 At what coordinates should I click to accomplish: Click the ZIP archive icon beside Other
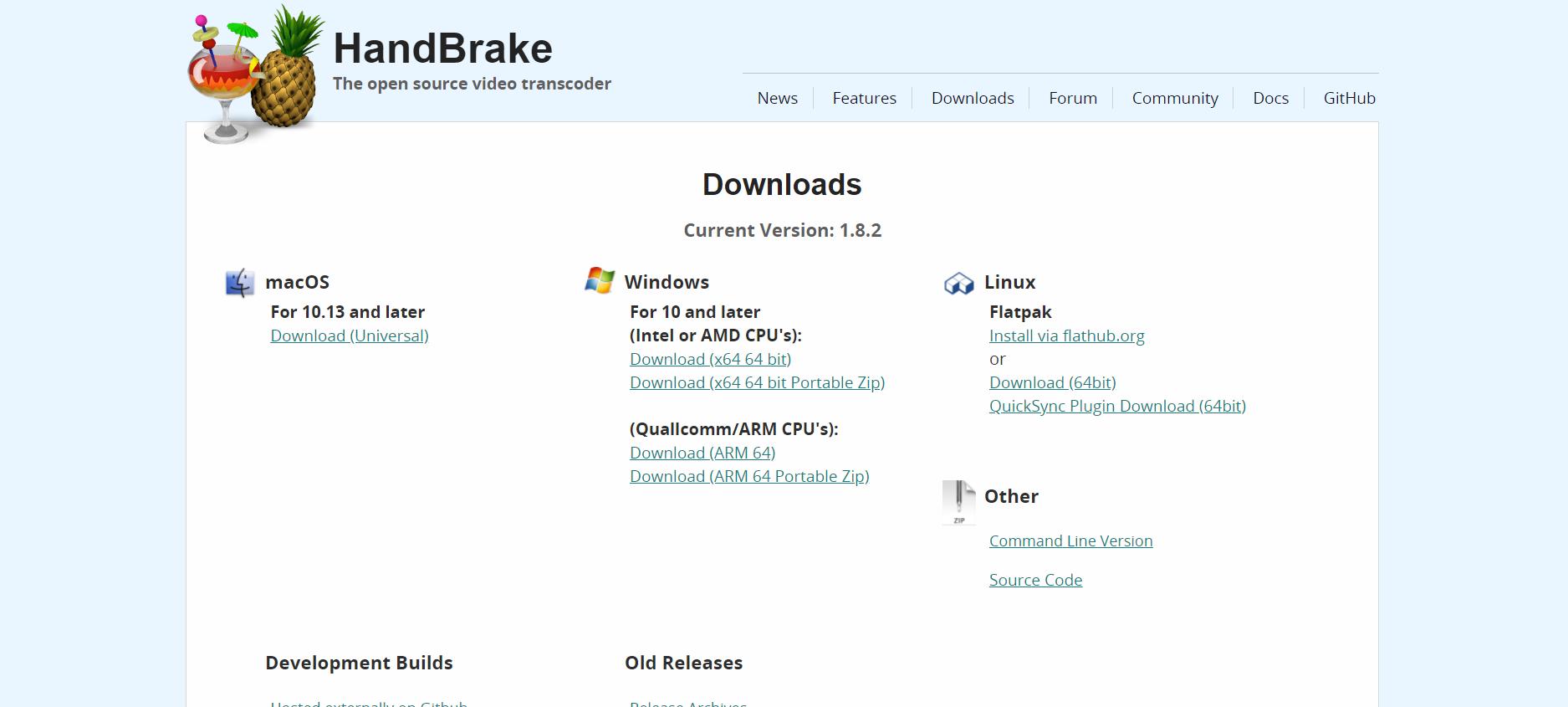[x=959, y=502]
